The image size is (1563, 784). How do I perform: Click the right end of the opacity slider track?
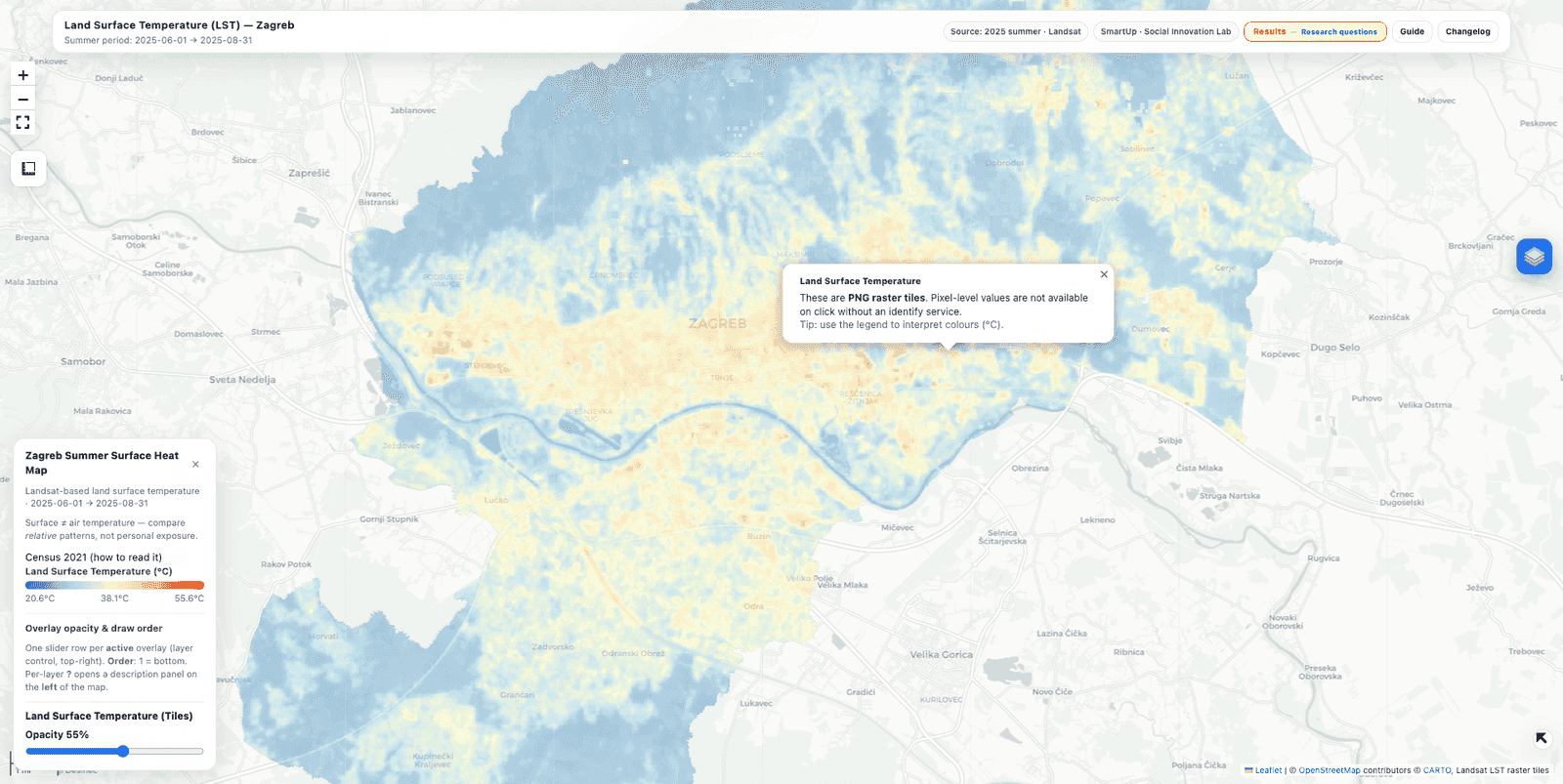point(201,751)
